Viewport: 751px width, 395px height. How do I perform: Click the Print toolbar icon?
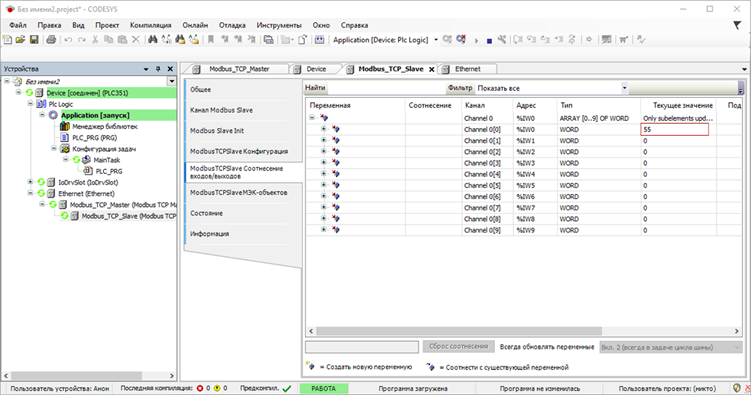pyautogui.click(x=51, y=40)
